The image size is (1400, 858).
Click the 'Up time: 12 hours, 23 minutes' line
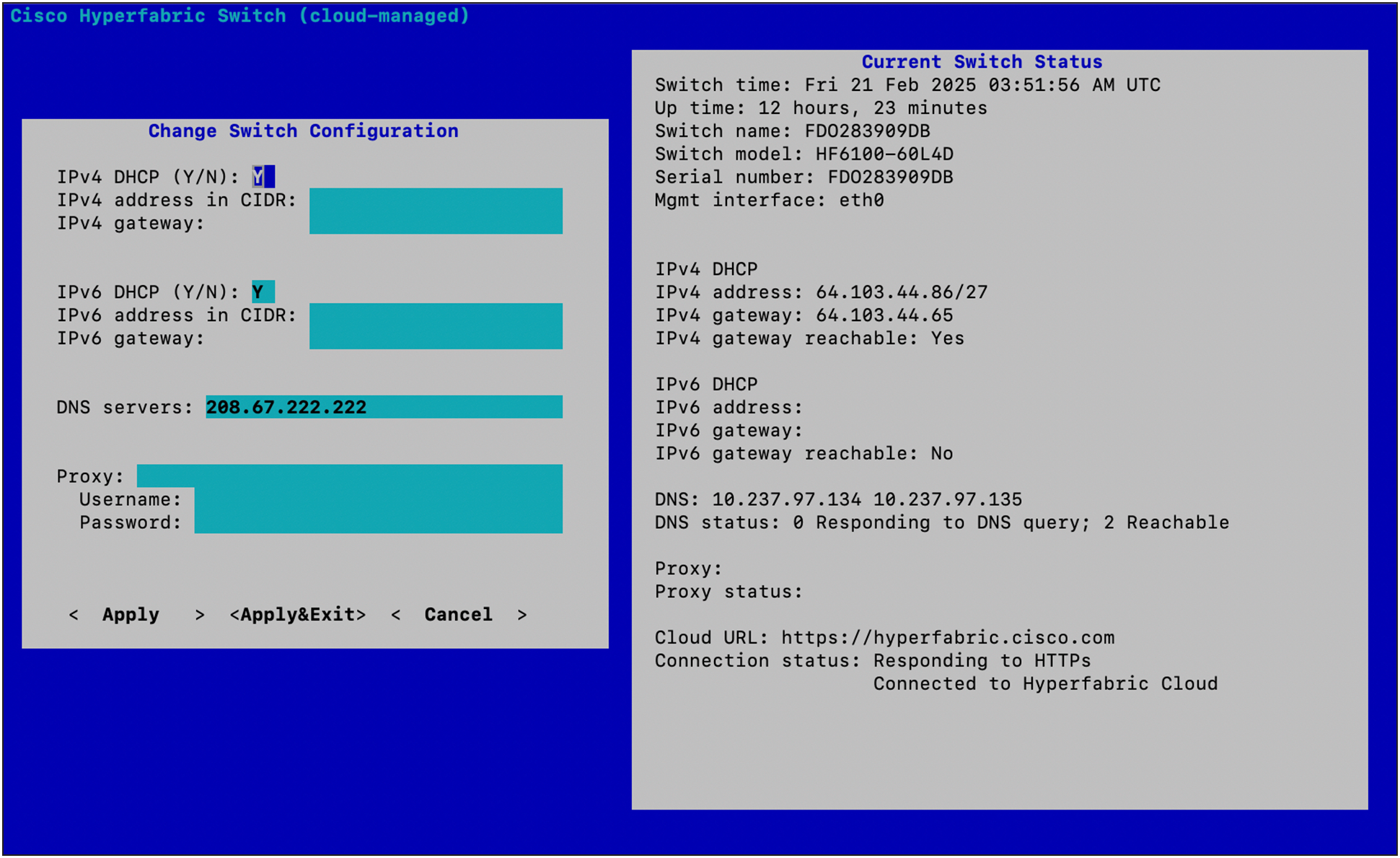pos(821,108)
